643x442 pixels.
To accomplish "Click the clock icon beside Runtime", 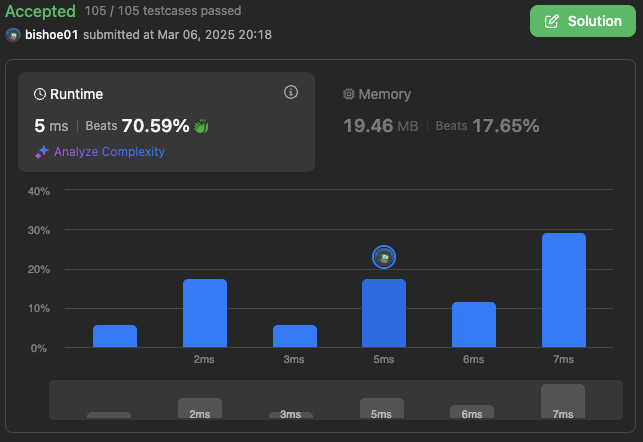I will [x=40, y=94].
